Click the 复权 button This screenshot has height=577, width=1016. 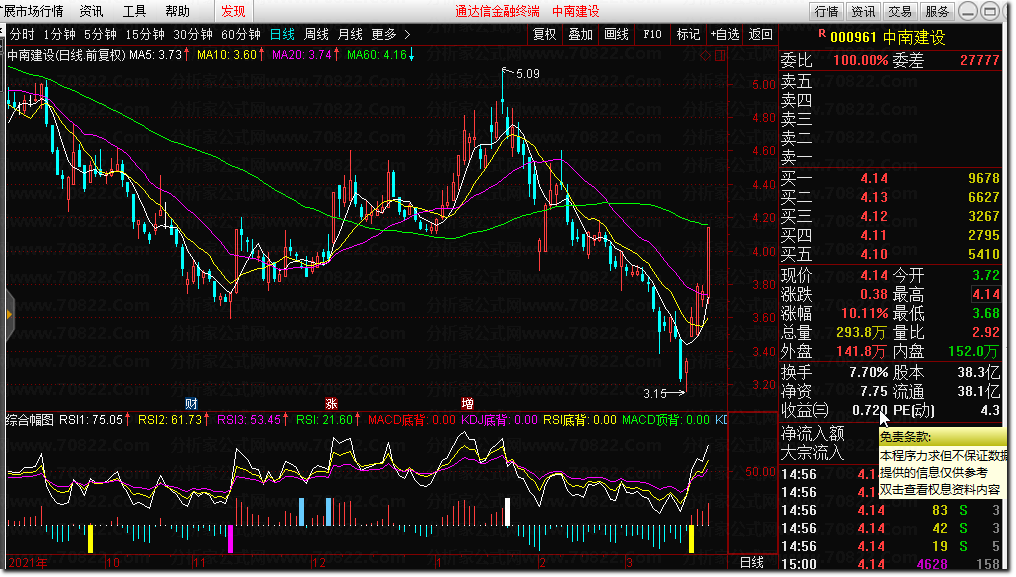click(x=544, y=34)
